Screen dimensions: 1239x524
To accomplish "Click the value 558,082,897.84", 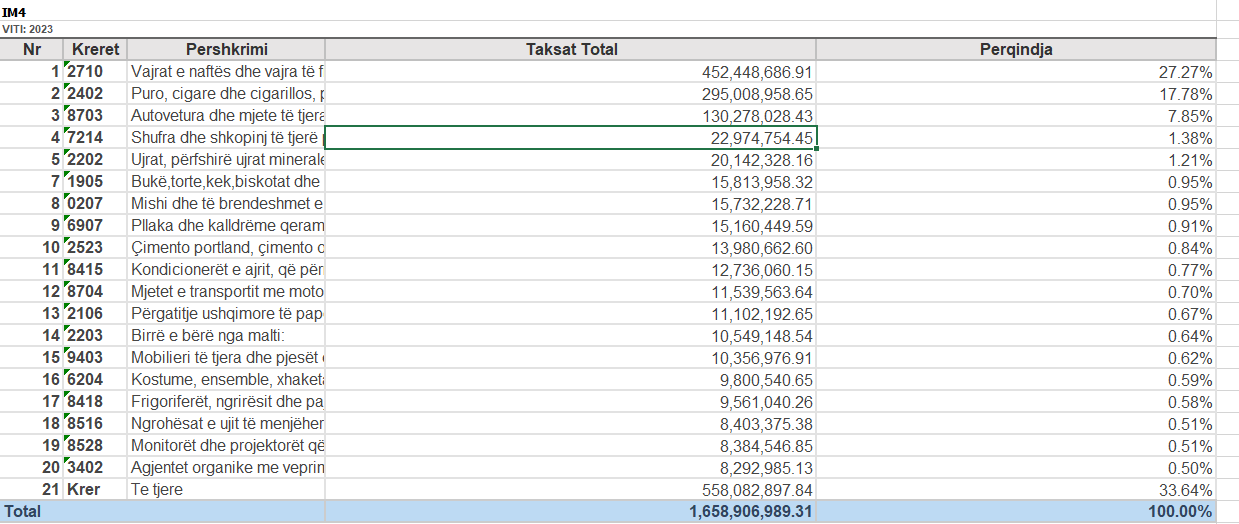I will 742,490.
